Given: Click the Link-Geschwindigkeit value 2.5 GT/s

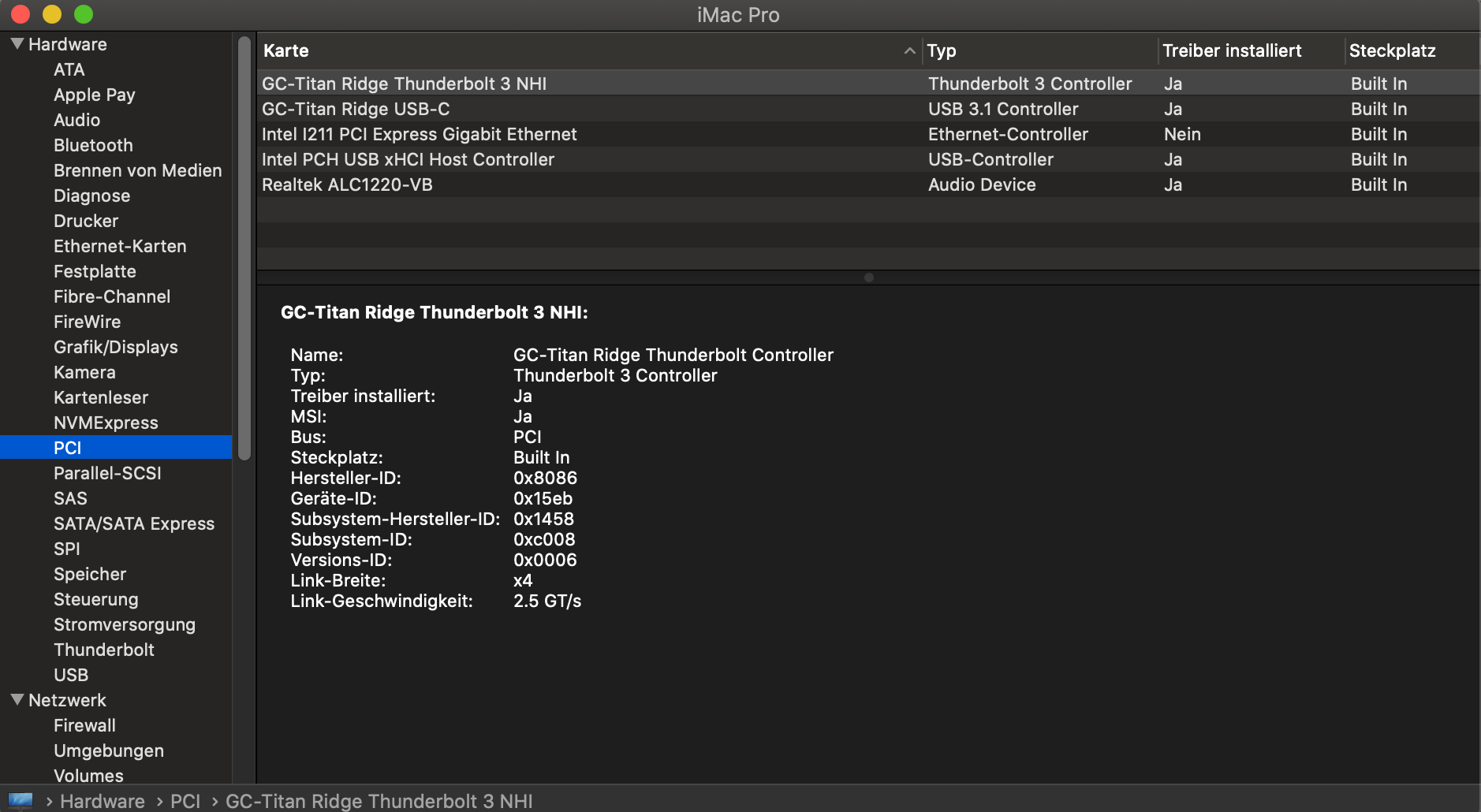Looking at the screenshot, I should point(547,601).
